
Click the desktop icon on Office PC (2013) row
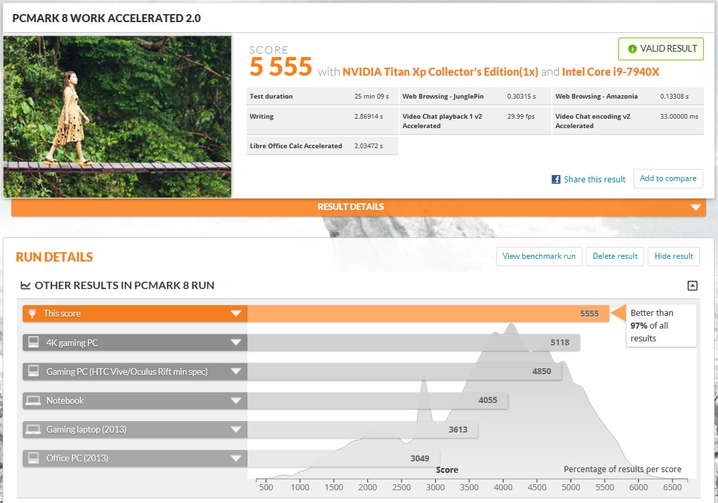point(33,458)
